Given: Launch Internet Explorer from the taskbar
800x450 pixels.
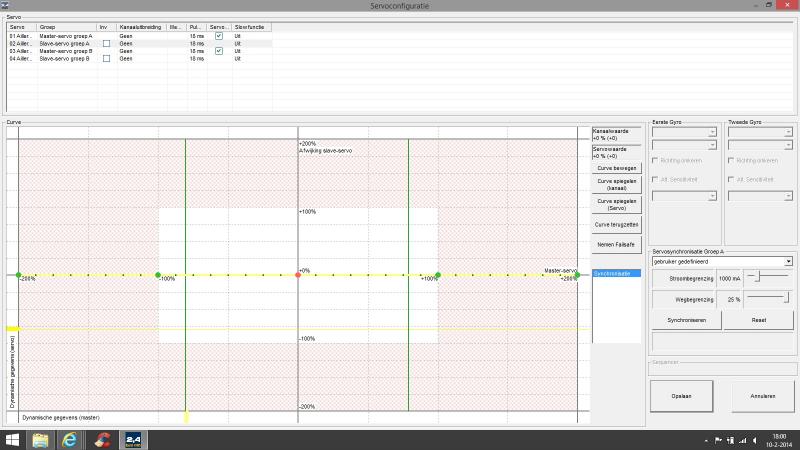Looking at the screenshot, I should (x=69, y=440).
